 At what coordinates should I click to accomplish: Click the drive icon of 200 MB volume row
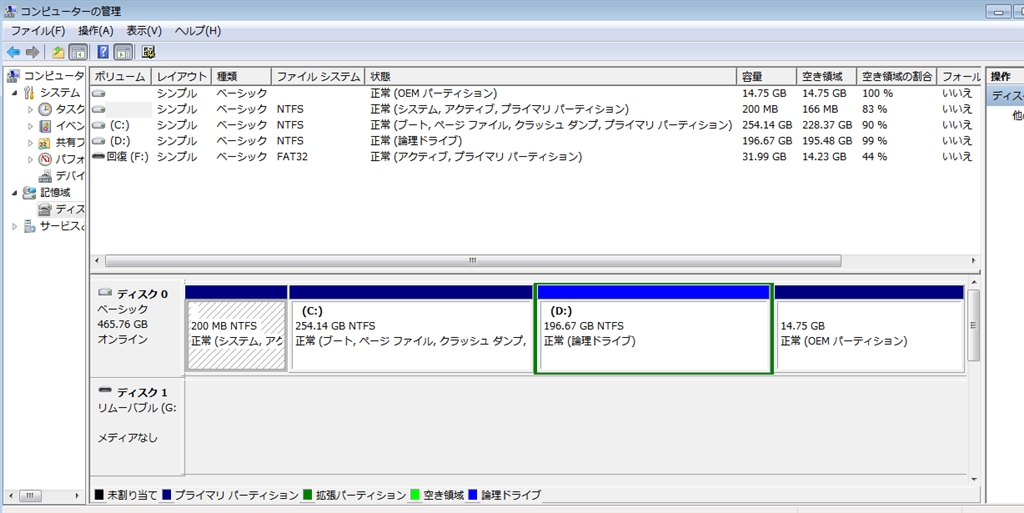pos(99,109)
